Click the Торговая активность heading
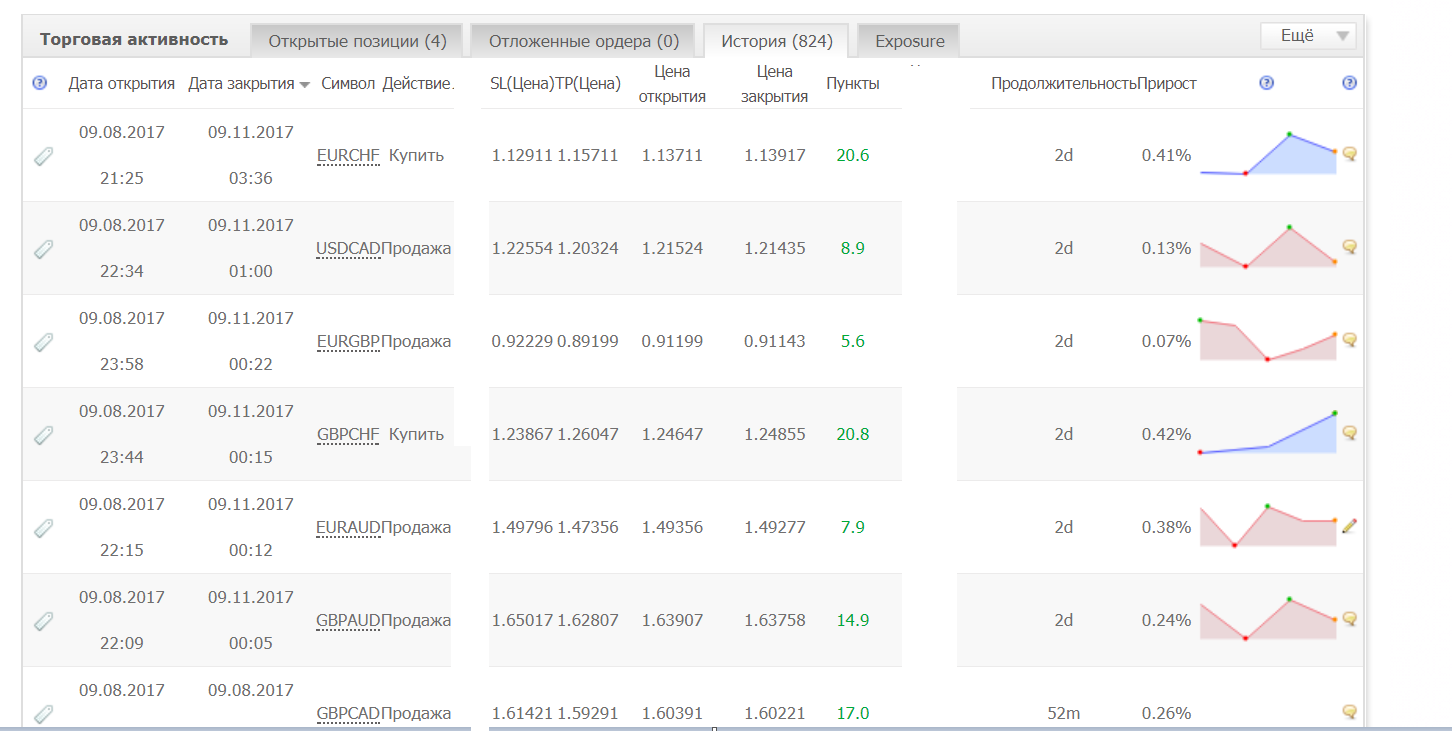This screenshot has width=1452, height=731. pyautogui.click(x=134, y=40)
